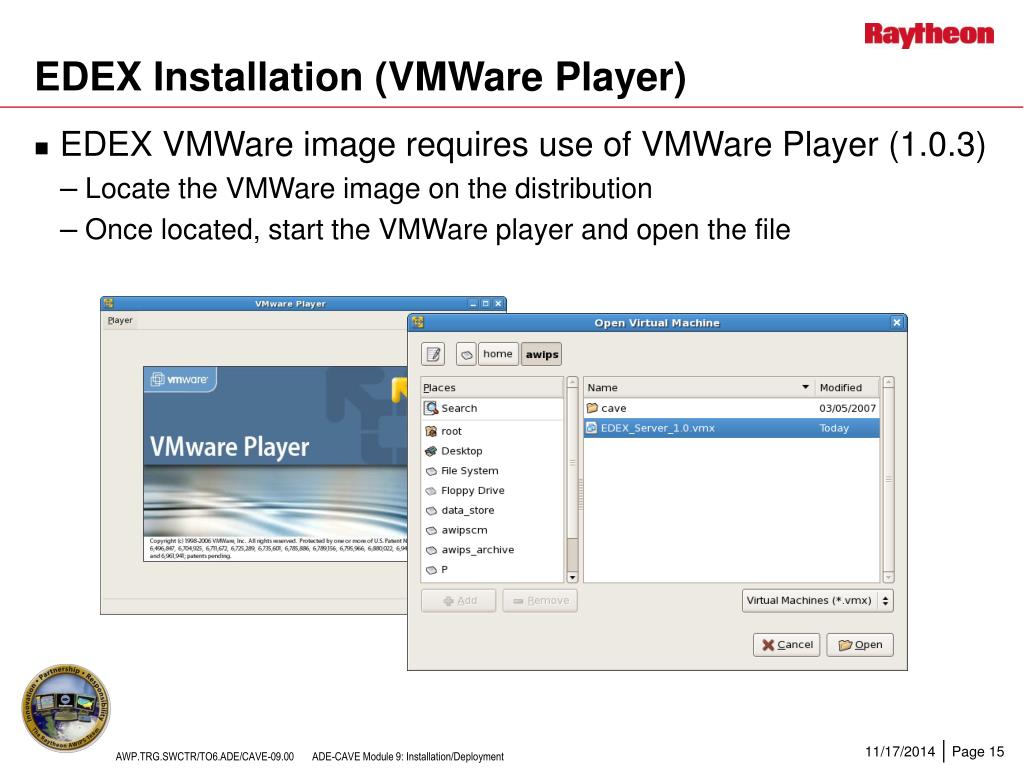
Task: Select root in the Places list
Action: [492, 431]
